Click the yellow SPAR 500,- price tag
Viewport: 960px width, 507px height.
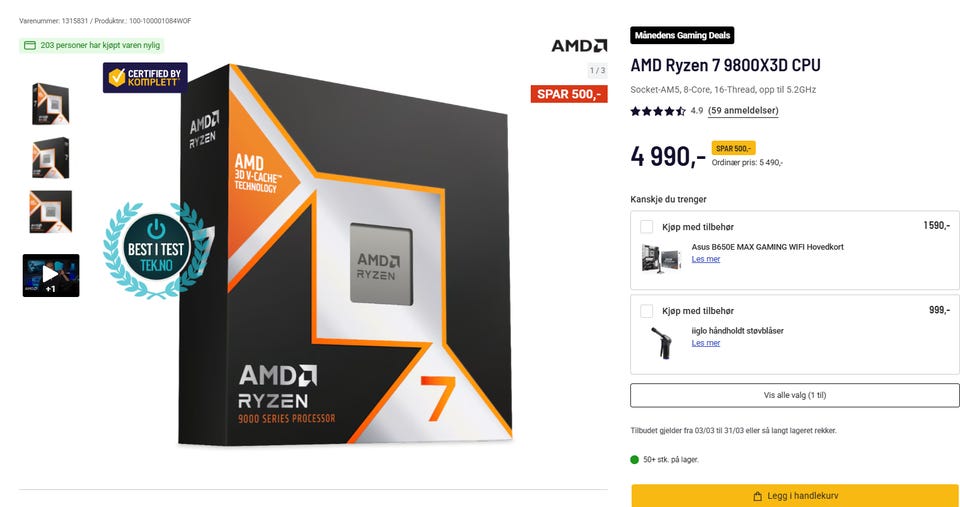(733, 148)
